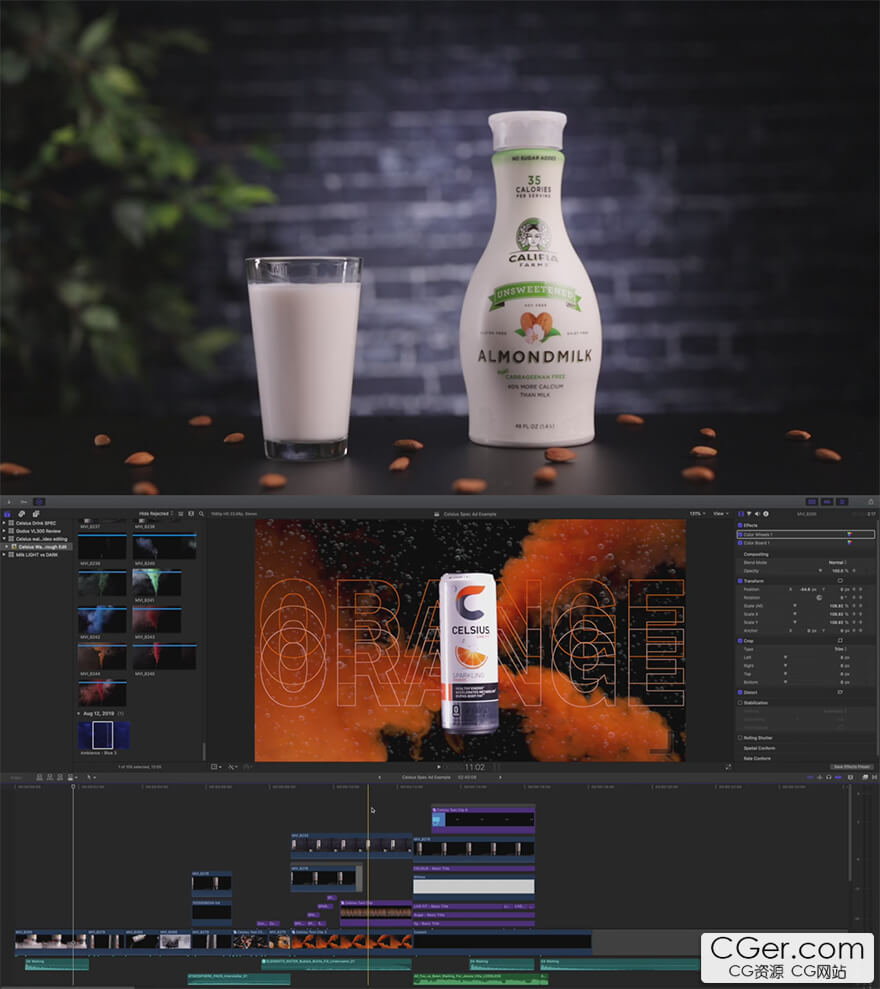
Task: Toggle the Transform checkbox in the inspector
Action: 740,580
